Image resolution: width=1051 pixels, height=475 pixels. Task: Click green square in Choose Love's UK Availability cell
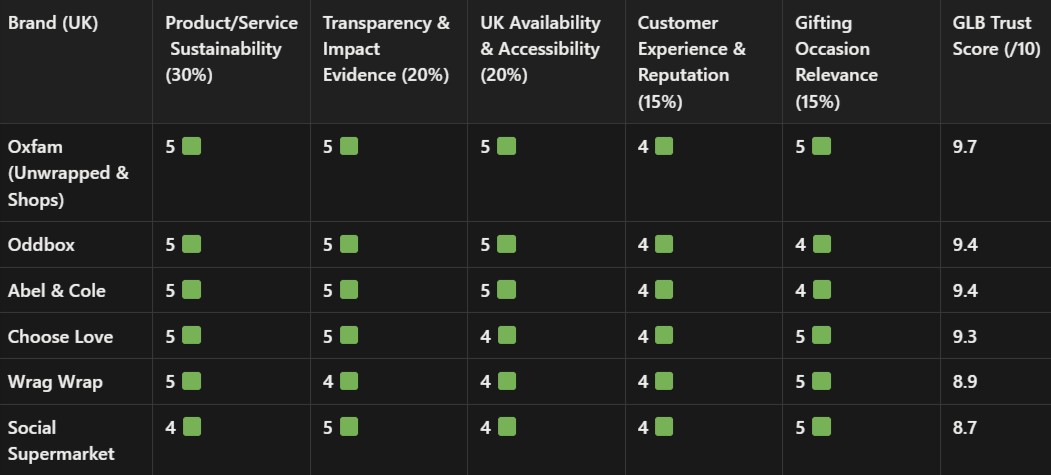tap(506, 336)
